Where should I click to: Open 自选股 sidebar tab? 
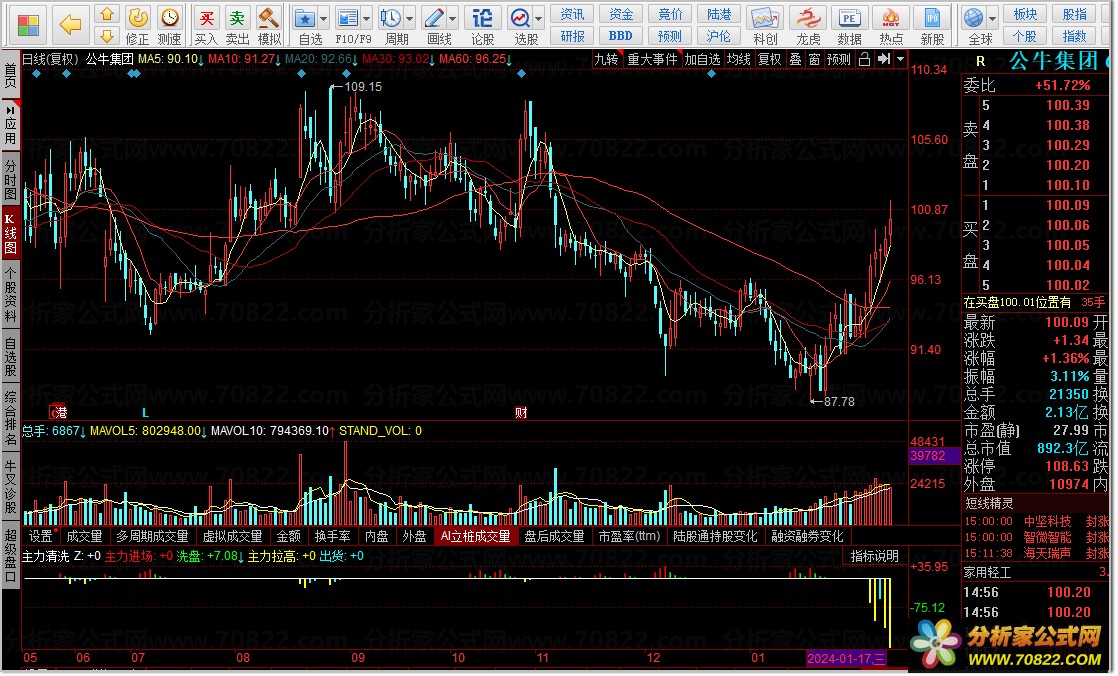tap(11, 357)
